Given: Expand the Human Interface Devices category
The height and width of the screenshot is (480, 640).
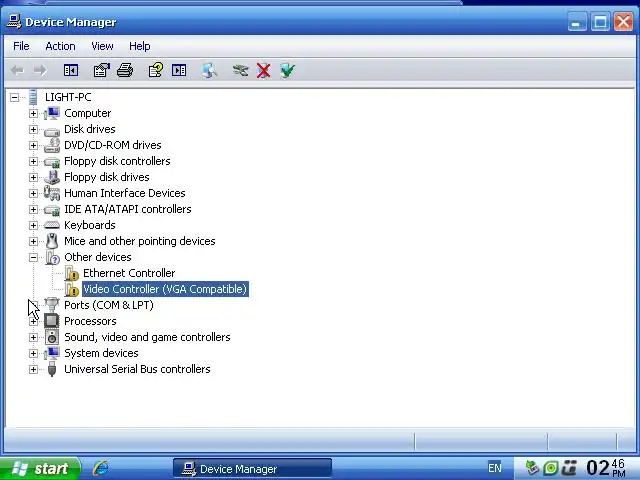Looking at the screenshot, I should pyautogui.click(x=33, y=193).
